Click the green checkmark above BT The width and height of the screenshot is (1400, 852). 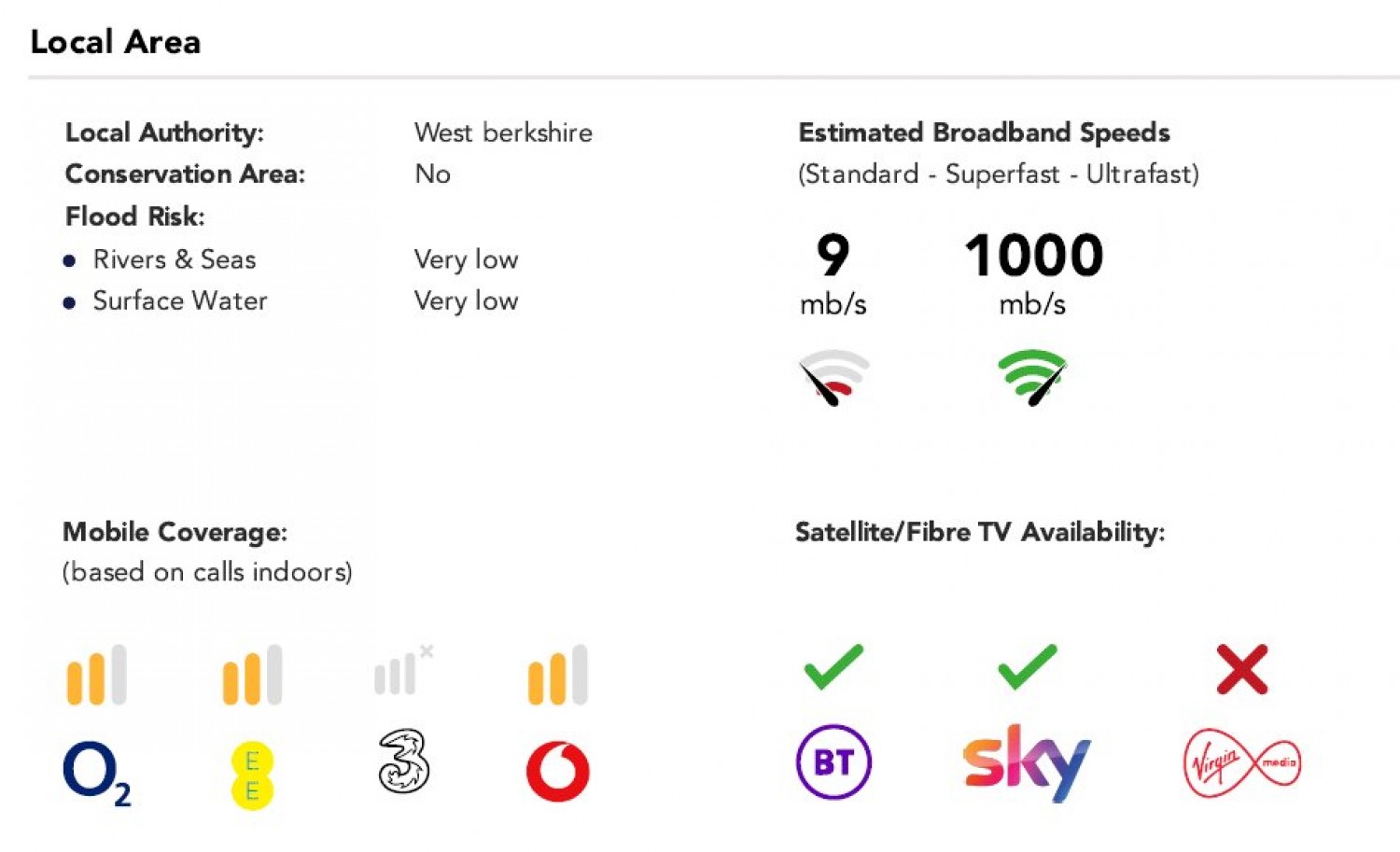[833, 667]
